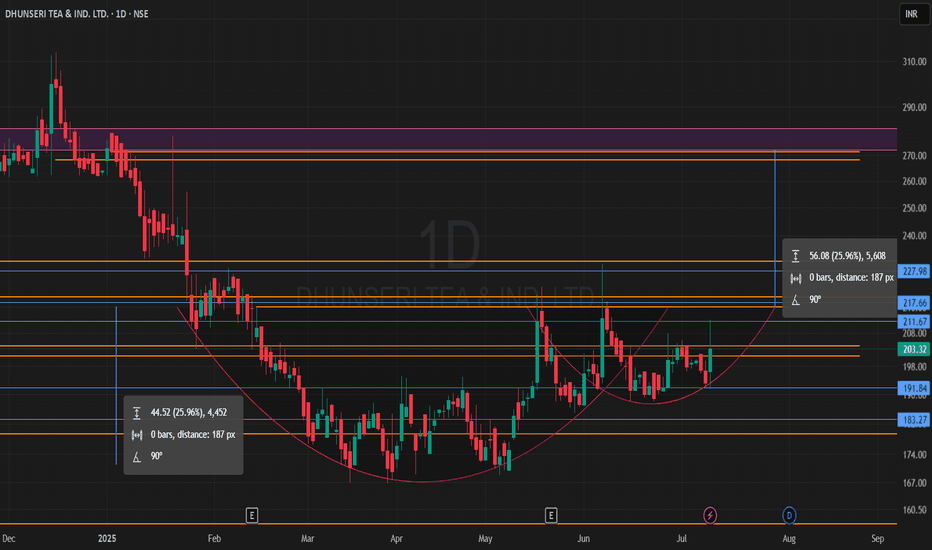
Task: Click the Jun label on time axis
Action: (x=583, y=538)
